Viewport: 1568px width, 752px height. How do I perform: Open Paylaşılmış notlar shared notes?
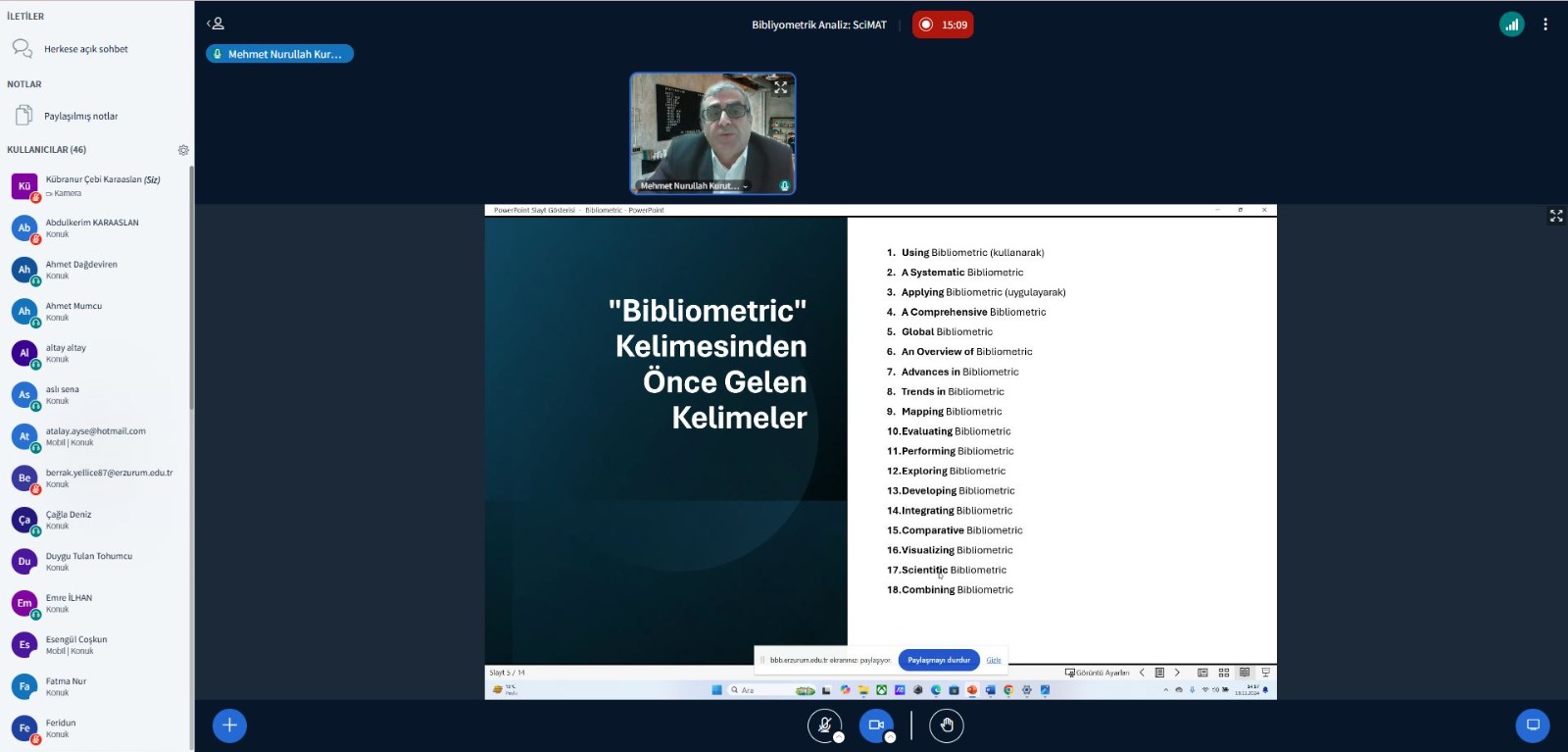click(80, 117)
